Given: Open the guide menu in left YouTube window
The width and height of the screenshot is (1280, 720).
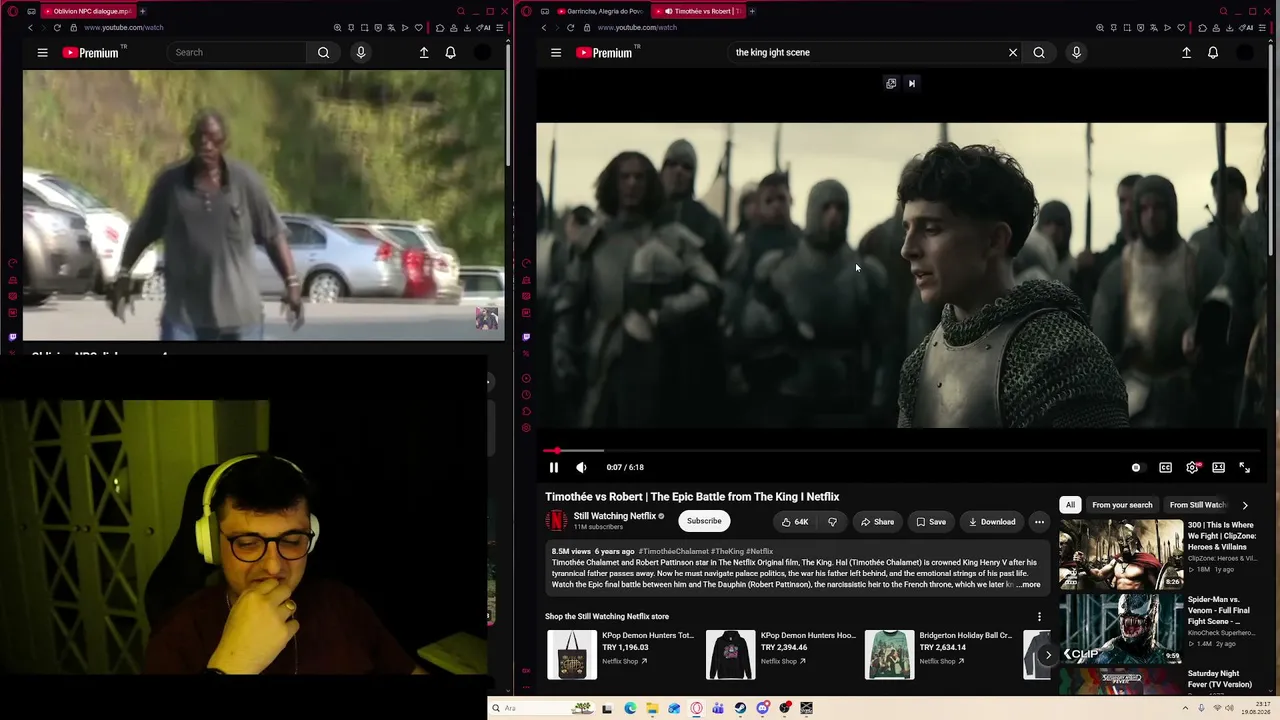Looking at the screenshot, I should tap(42, 52).
